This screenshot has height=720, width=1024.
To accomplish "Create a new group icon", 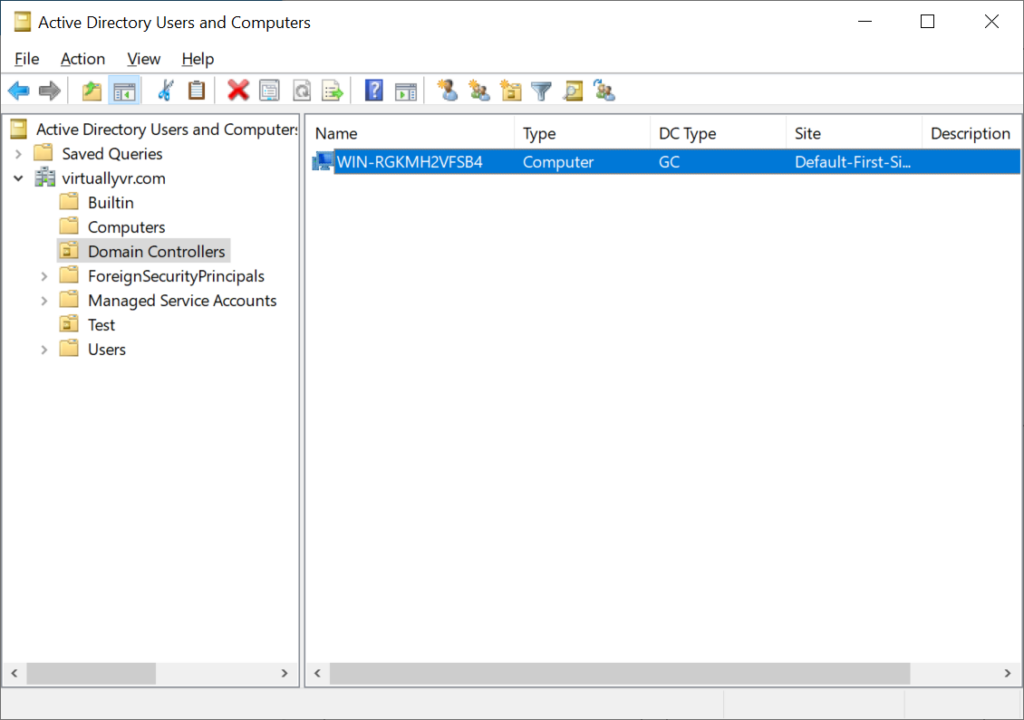I will (x=479, y=91).
